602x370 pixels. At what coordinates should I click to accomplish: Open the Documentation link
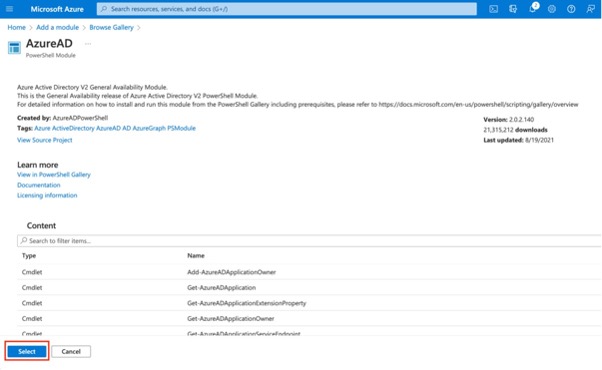(x=38, y=185)
